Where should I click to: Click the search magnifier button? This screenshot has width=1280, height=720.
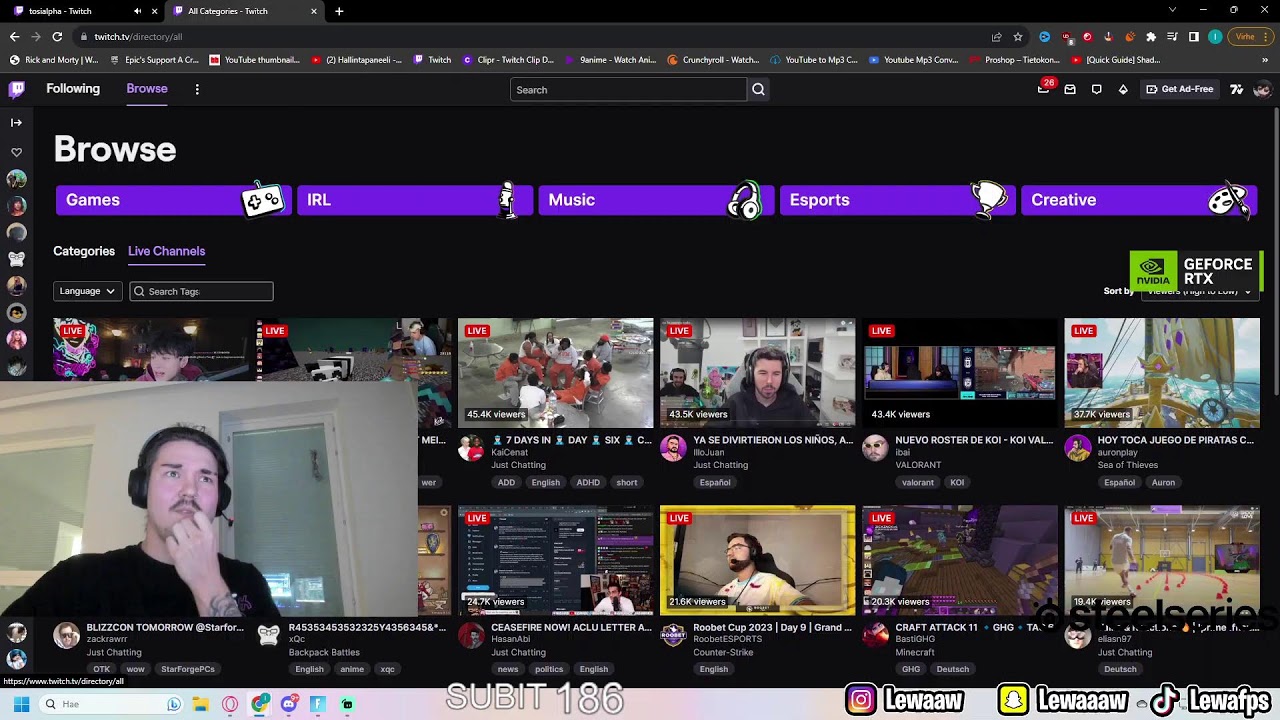(x=758, y=90)
